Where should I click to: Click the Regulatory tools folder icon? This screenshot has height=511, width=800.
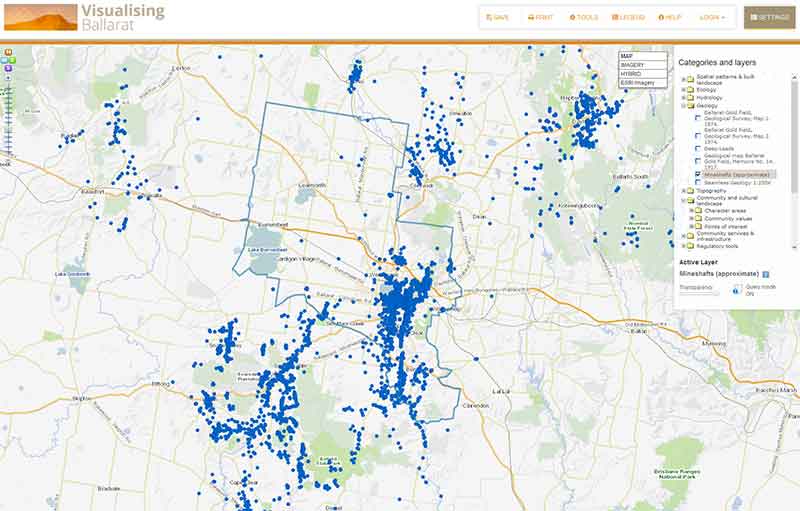[x=690, y=246]
